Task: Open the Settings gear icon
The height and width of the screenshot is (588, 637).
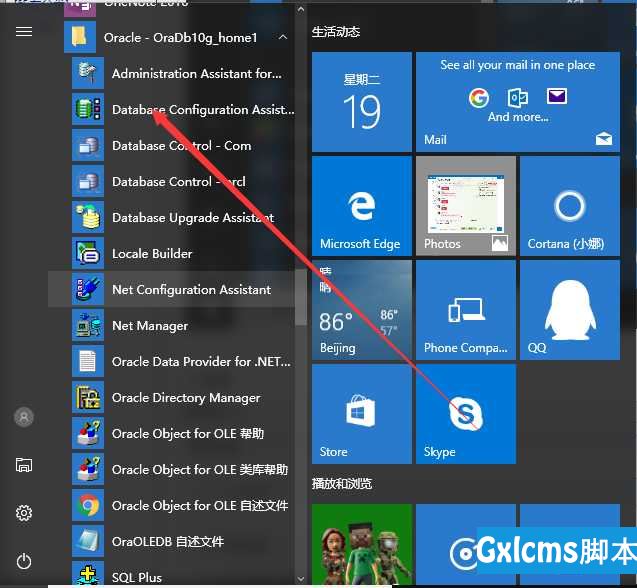Action: click(x=24, y=513)
